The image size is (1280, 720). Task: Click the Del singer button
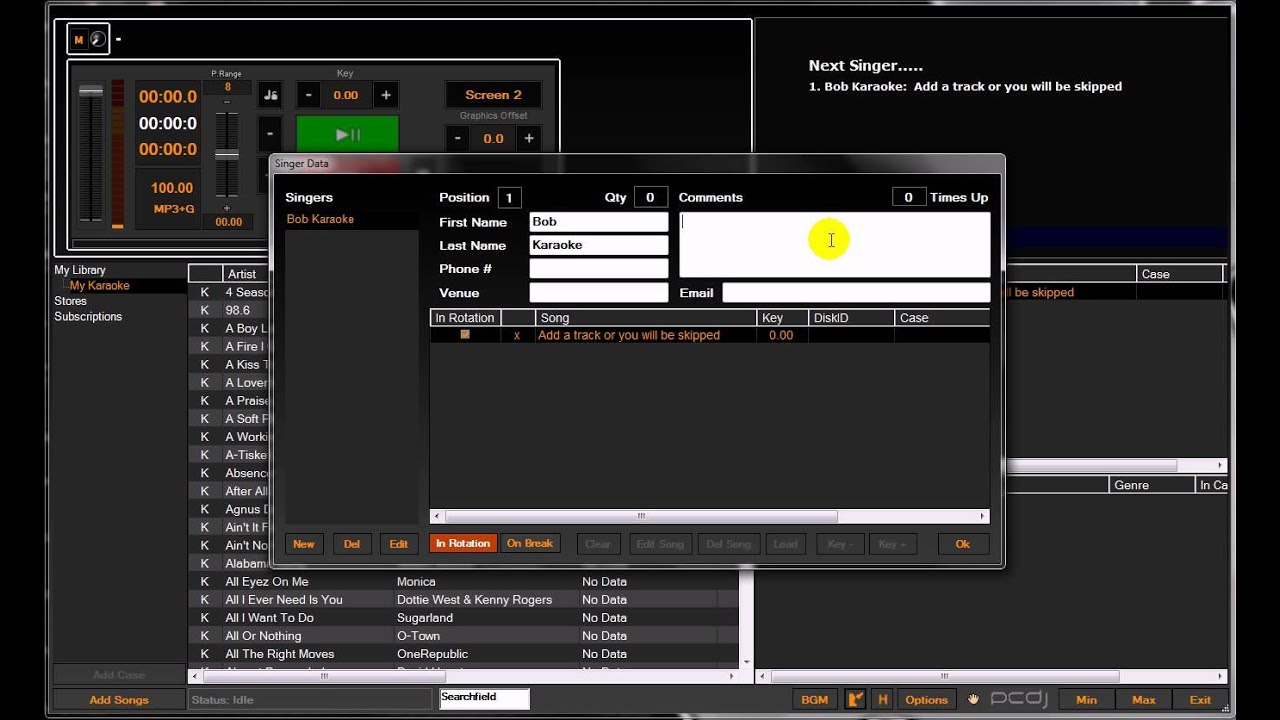pos(352,544)
